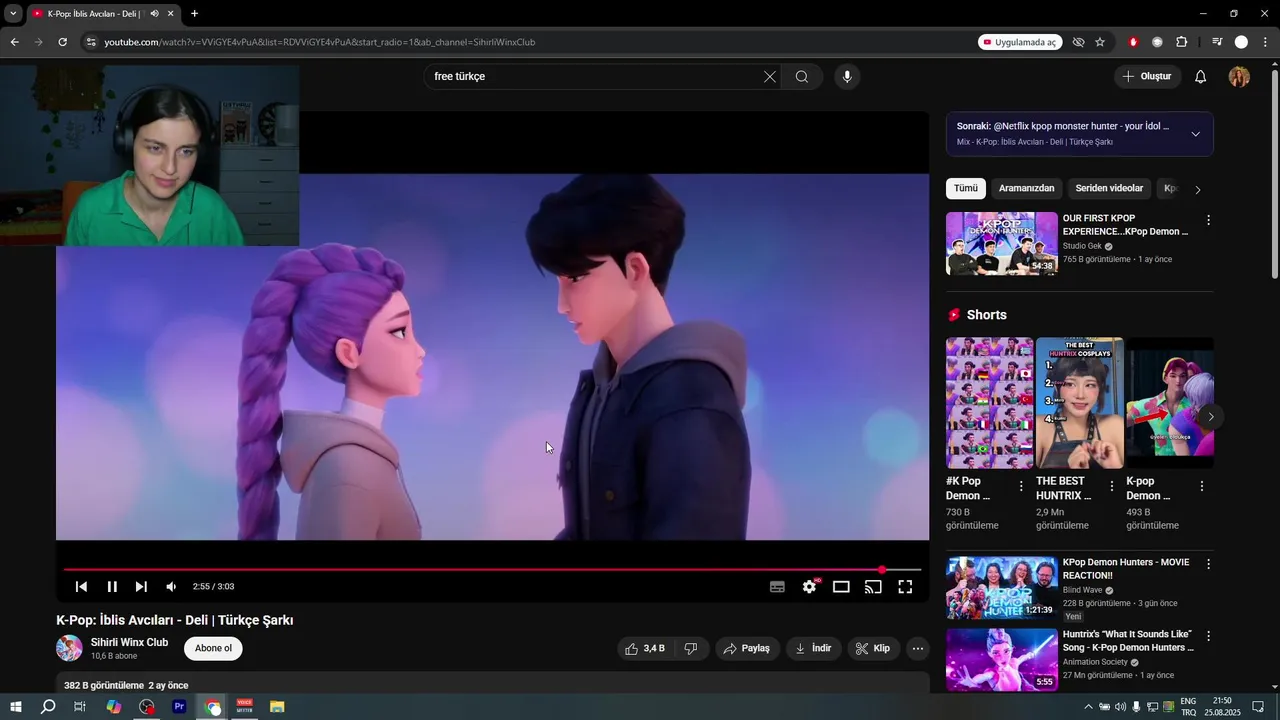Seek on the red video progress bar
This screenshot has height=720, width=1280.
pyautogui.click(x=492, y=570)
